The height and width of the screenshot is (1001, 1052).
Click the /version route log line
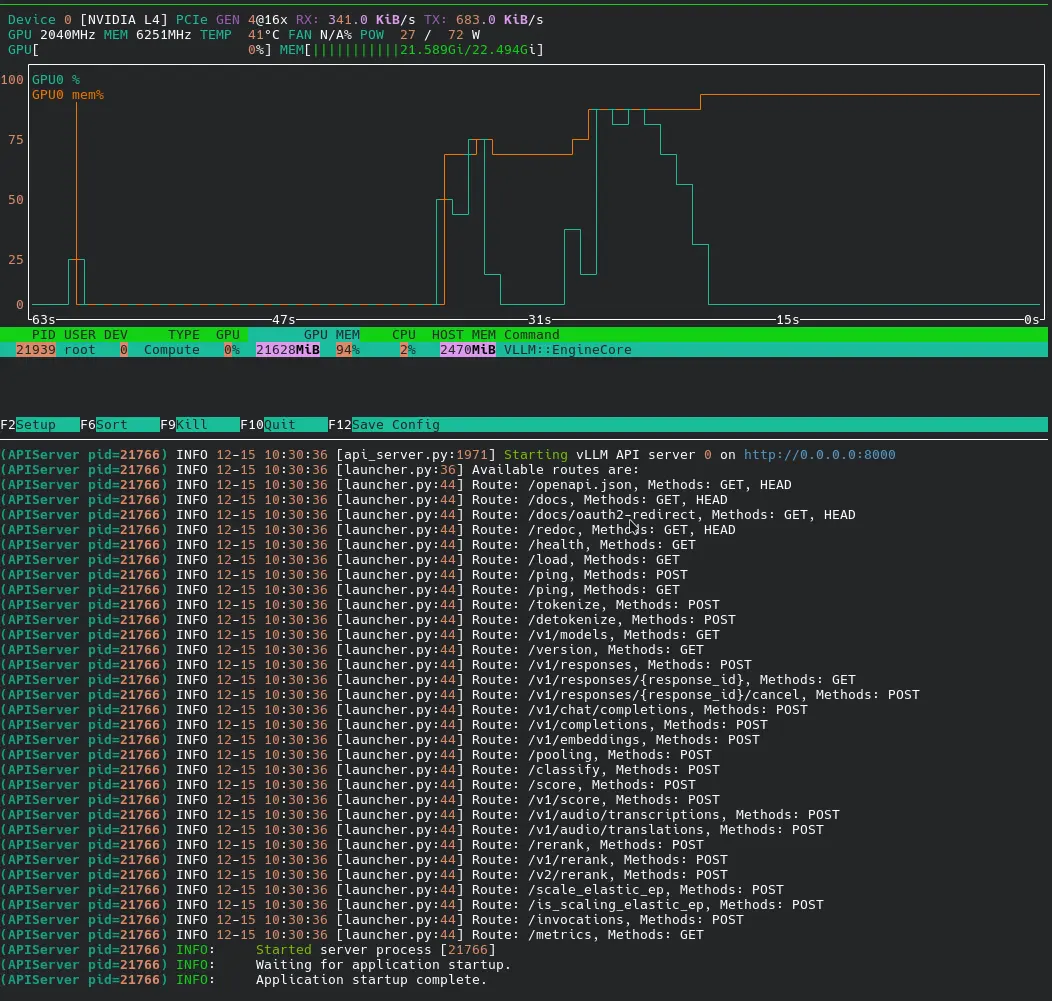(x=352, y=649)
